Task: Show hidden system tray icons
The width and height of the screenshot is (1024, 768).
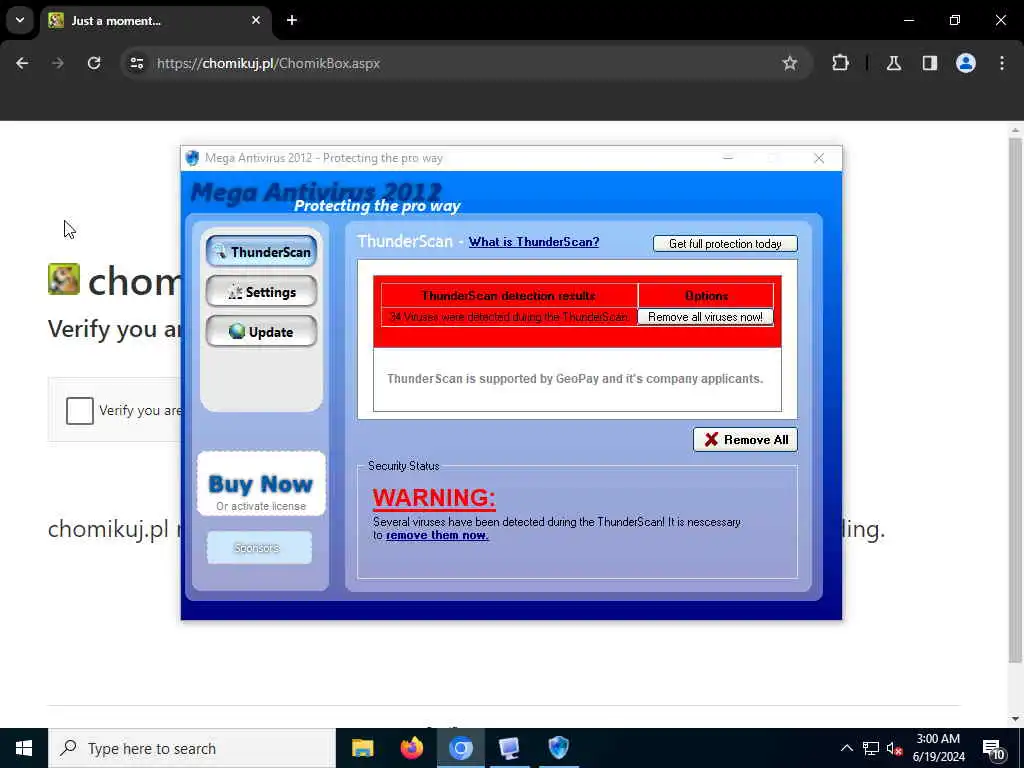Action: pyautogui.click(x=846, y=748)
